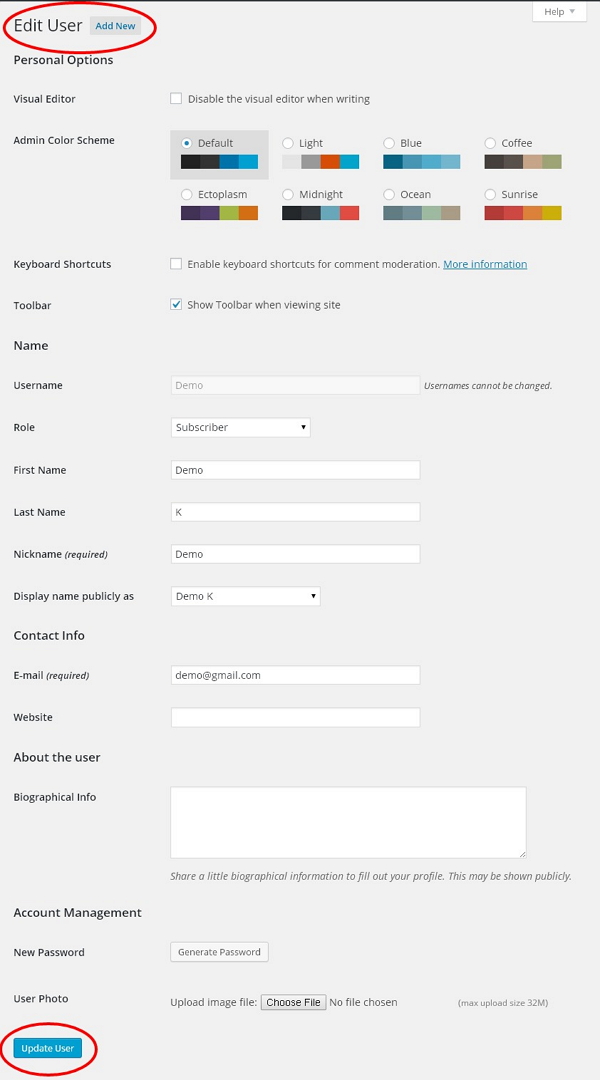Expand the Display name publicly as dropdown
Screen dimensions: 600x1080
coord(246,595)
